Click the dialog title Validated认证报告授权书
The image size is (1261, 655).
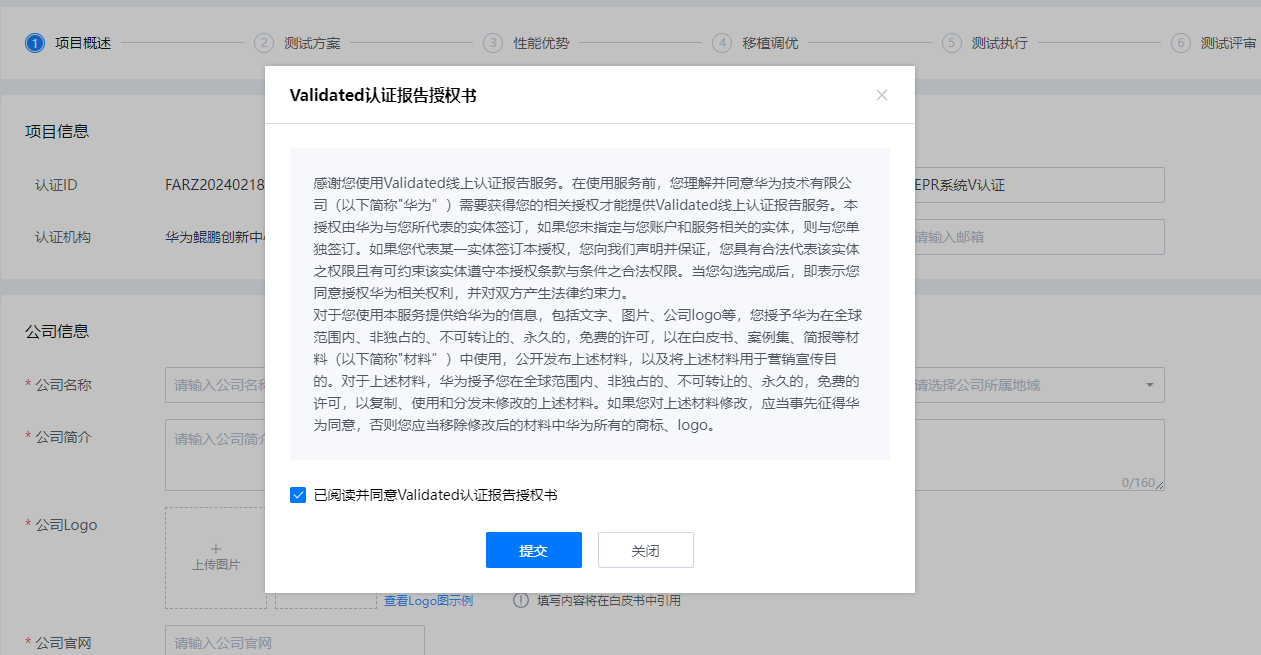click(383, 96)
